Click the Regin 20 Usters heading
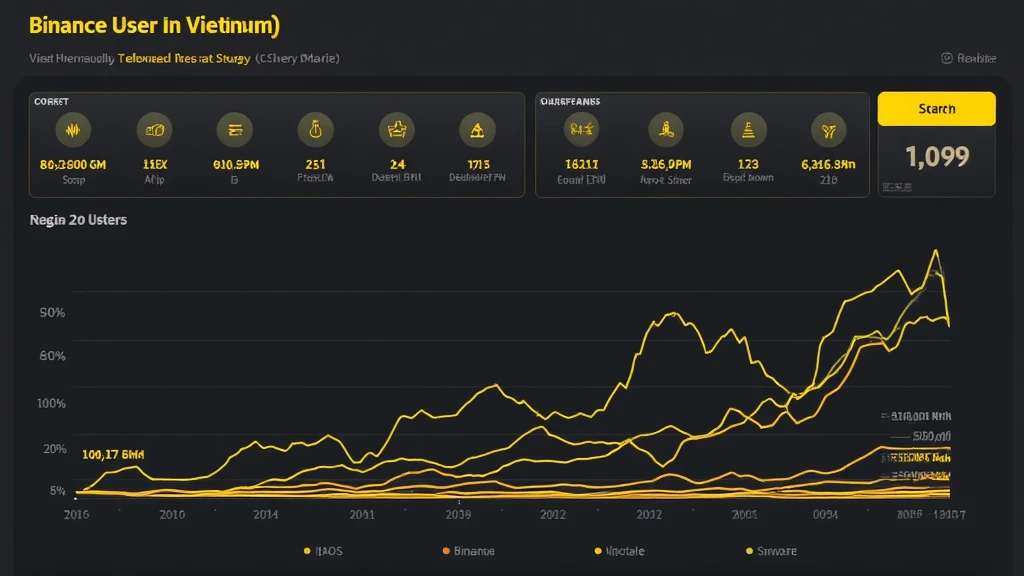Image resolution: width=1024 pixels, height=576 pixels. [x=78, y=220]
